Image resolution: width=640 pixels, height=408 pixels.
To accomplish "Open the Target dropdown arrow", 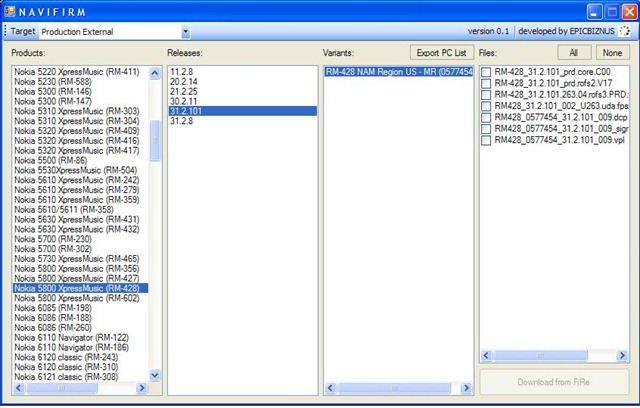I will [186, 31].
